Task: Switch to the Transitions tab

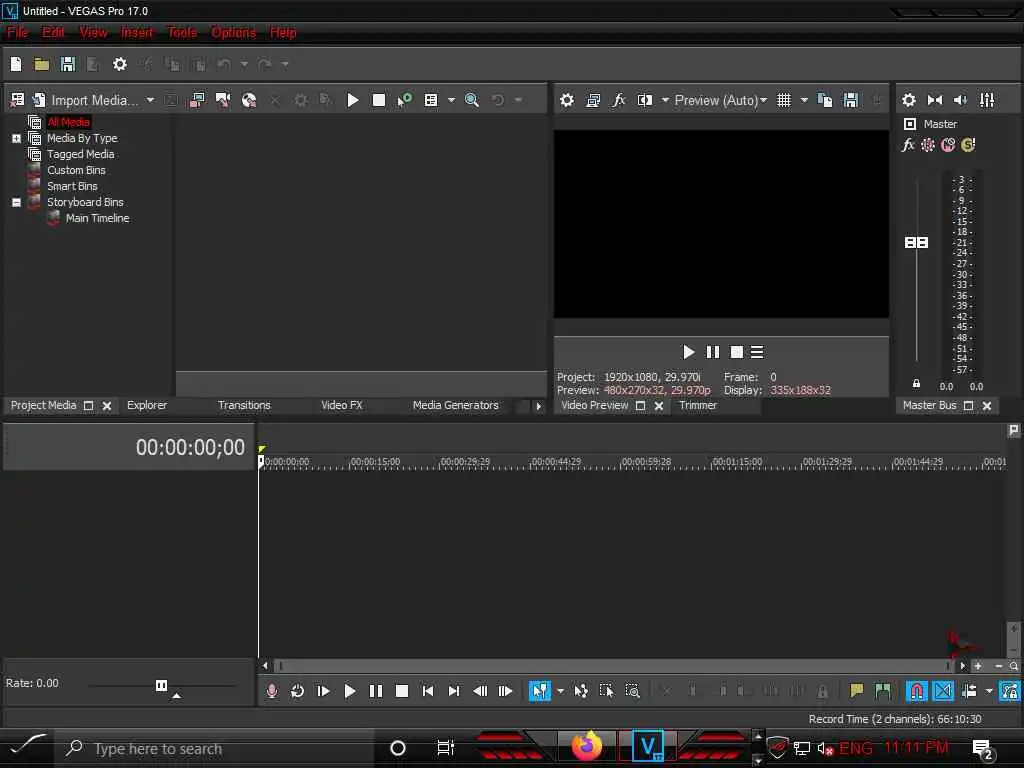Action: tap(244, 406)
